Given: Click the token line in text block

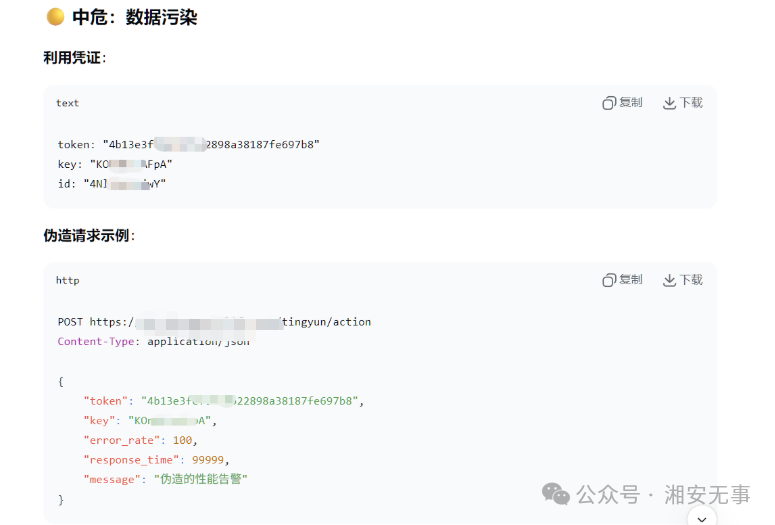Looking at the screenshot, I should 188,144.
